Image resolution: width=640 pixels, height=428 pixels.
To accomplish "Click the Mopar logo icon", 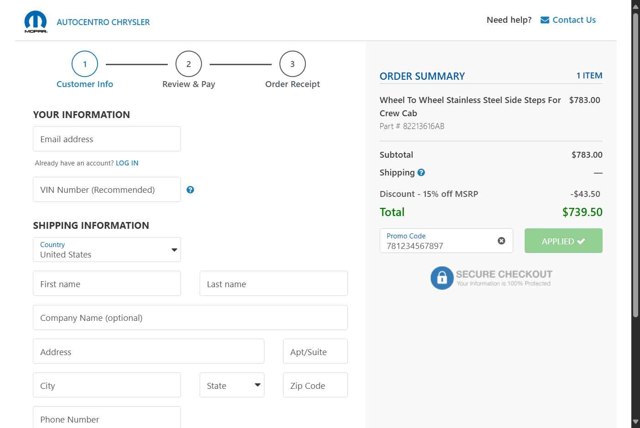I will click(x=35, y=20).
